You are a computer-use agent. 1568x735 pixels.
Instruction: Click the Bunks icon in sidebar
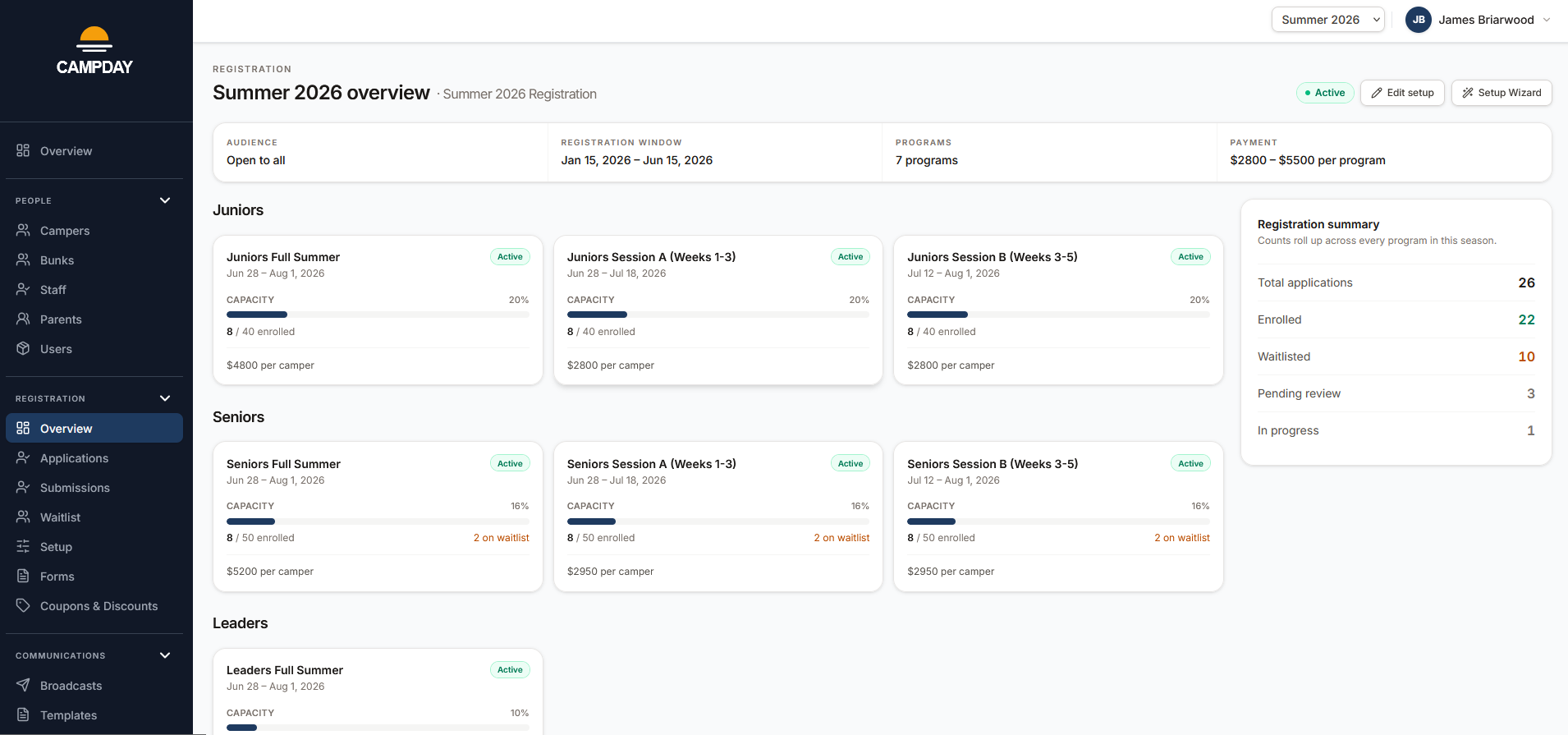23,260
